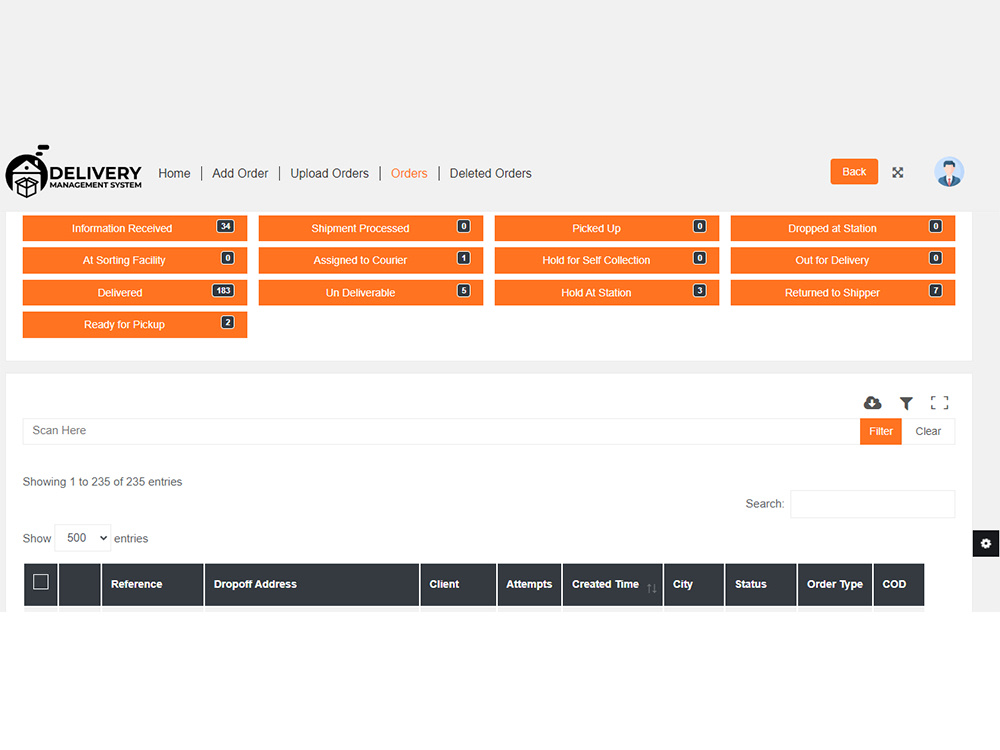Click the orange Filter button
This screenshot has width=1000, height=750.
click(x=881, y=431)
